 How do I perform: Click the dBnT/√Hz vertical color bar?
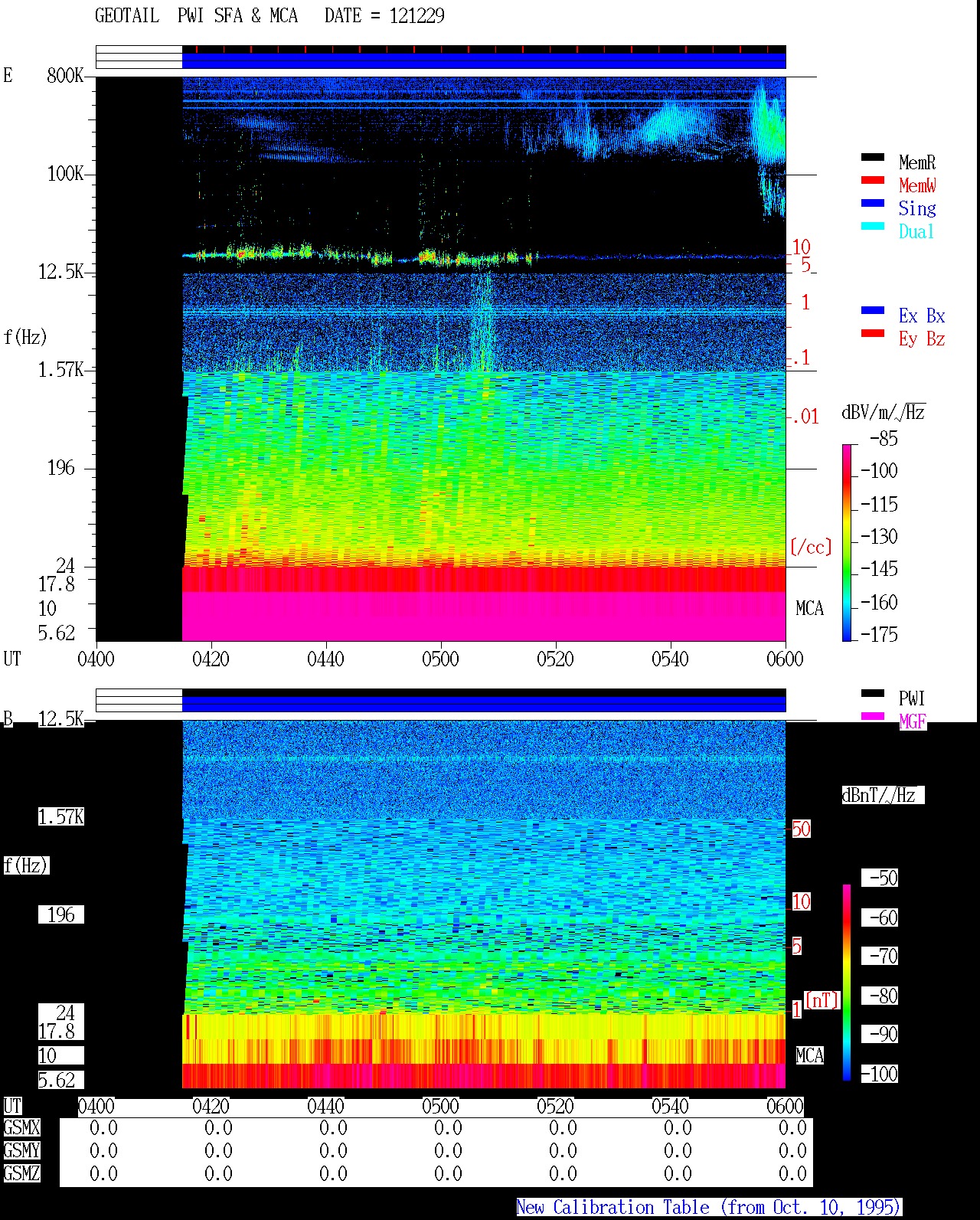pyautogui.click(x=846, y=983)
